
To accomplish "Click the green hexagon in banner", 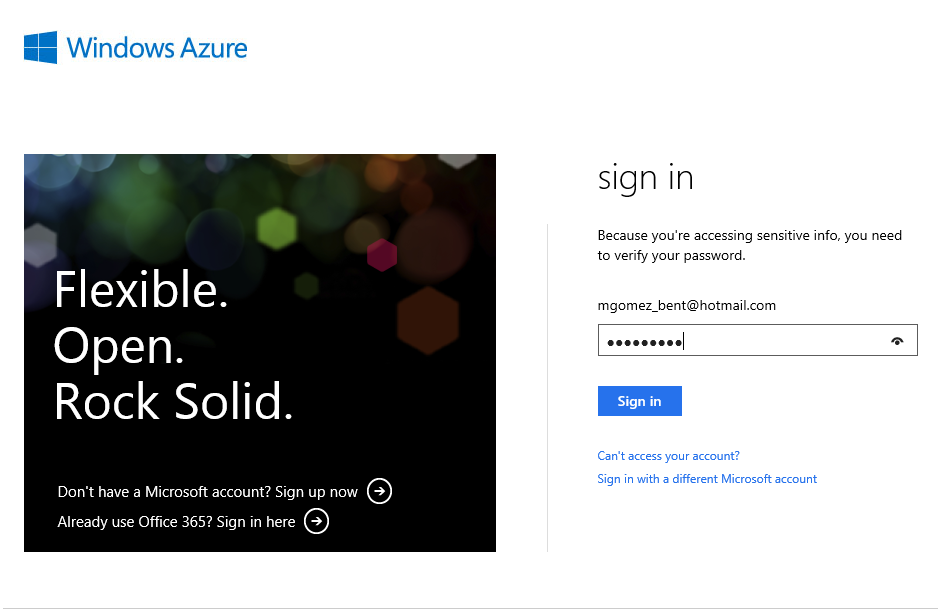I will (277, 228).
